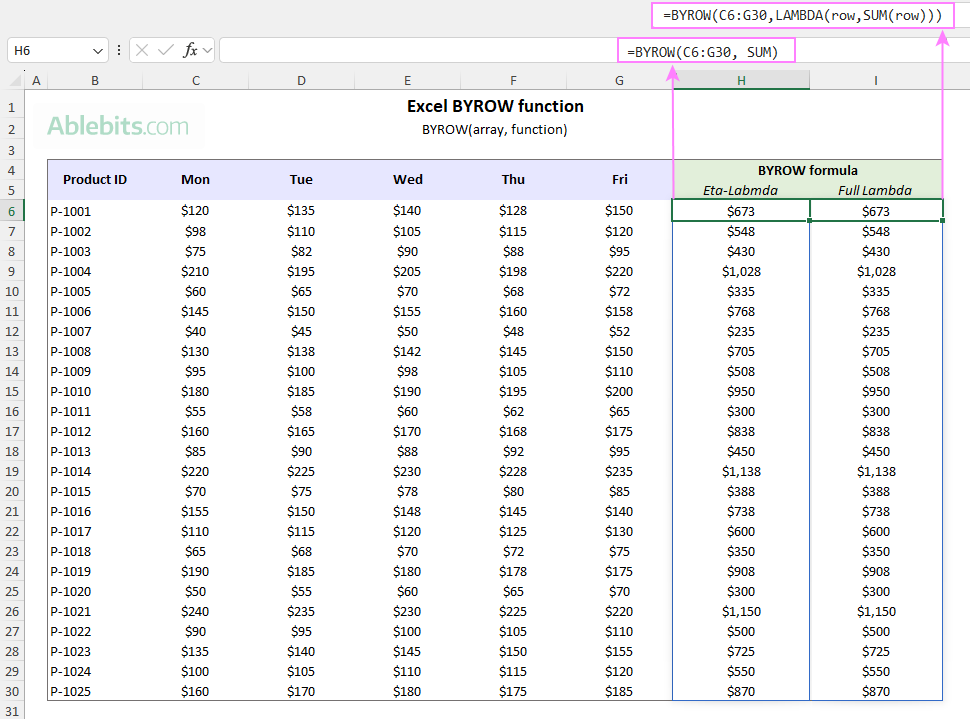This screenshot has width=970, height=719.
Task: Select row 6 header
Action: (x=12, y=211)
